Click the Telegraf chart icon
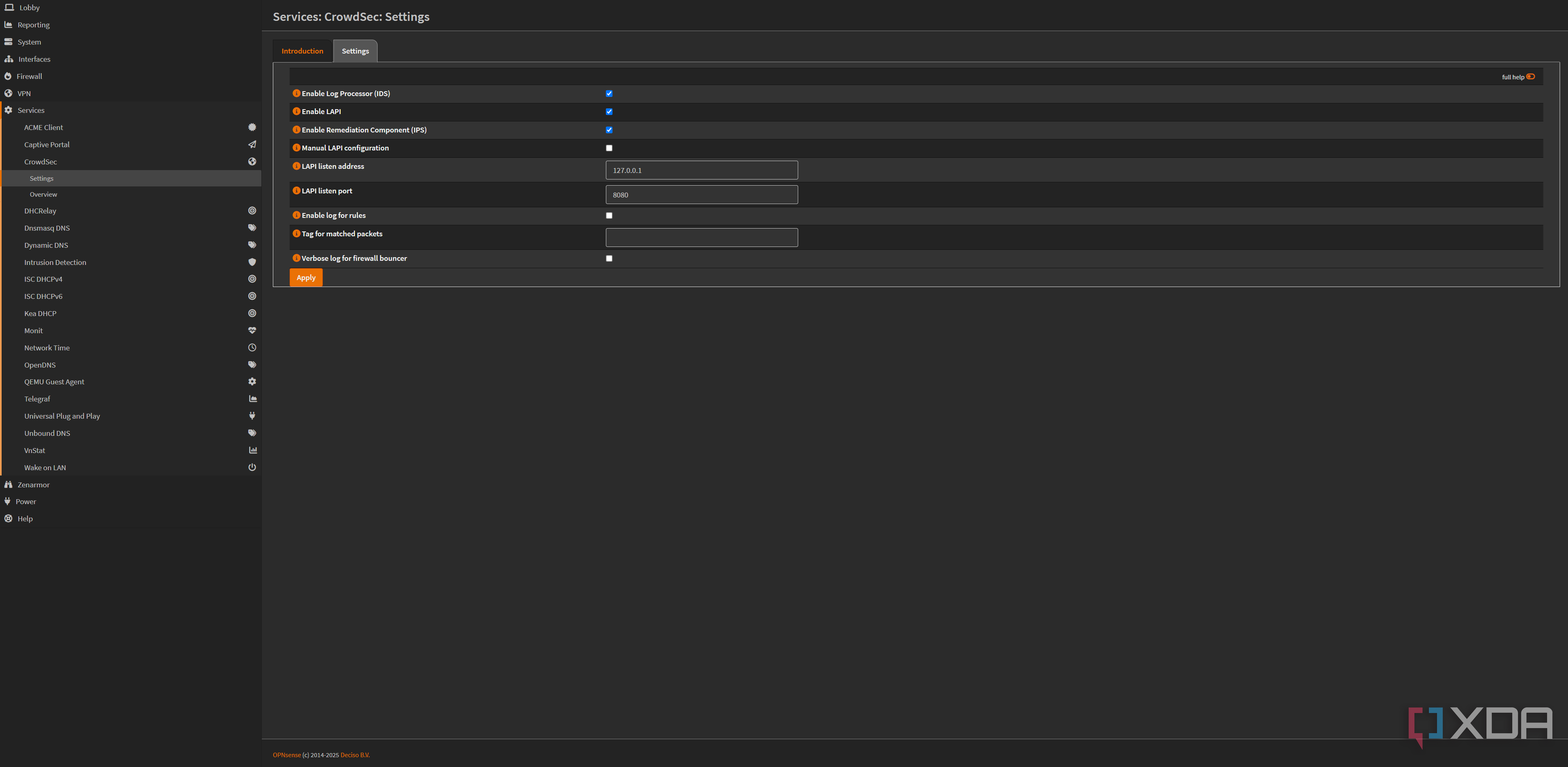The image size is (1568, 767). [x=253, y=398]
